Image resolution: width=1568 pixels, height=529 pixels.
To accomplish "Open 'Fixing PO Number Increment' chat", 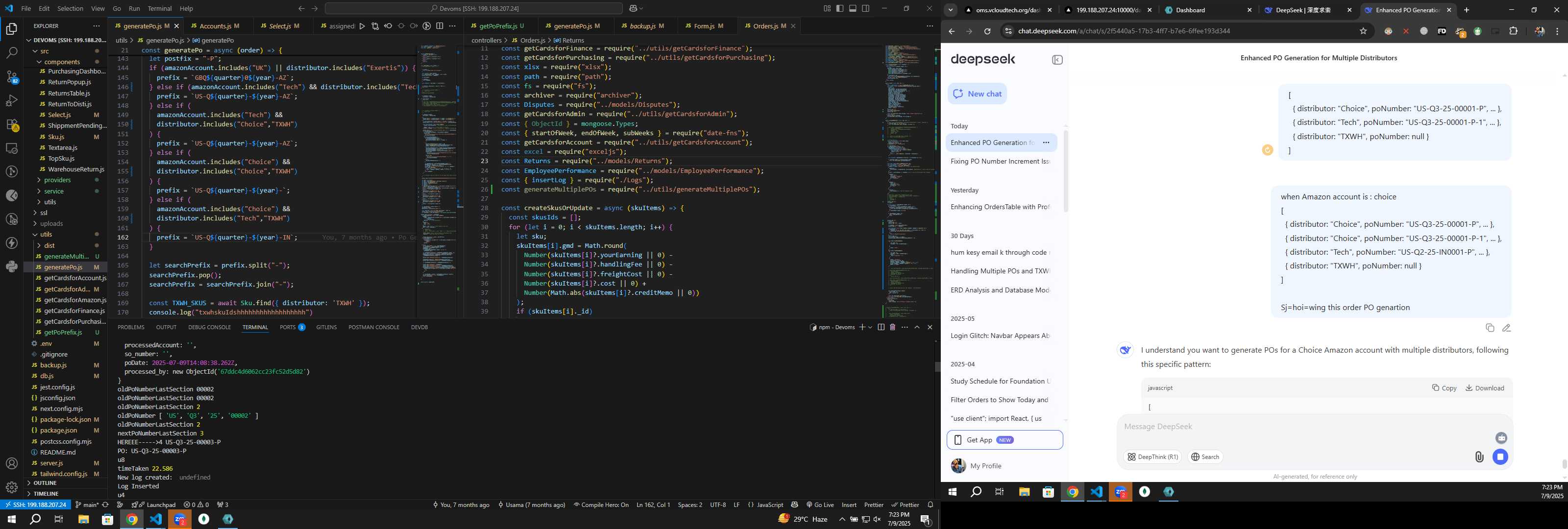I will tap(1000, 161).
